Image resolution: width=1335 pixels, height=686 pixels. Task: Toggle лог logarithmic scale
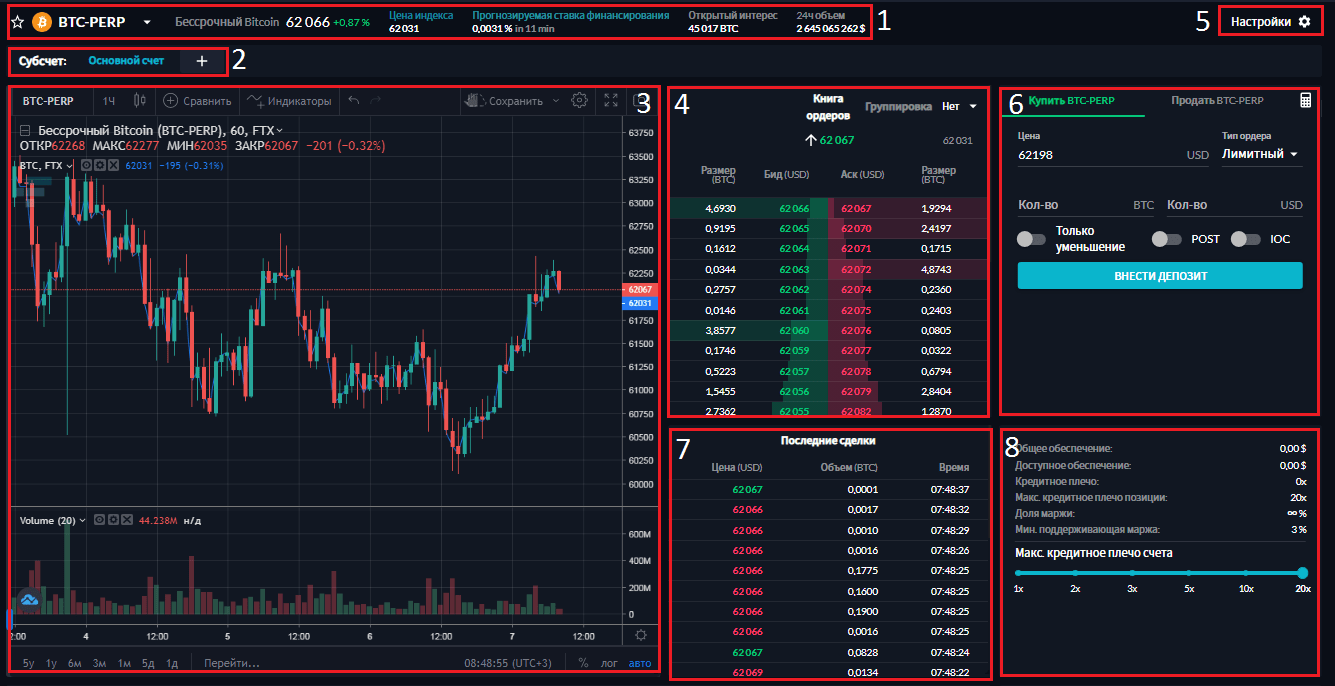coord(609,662)
